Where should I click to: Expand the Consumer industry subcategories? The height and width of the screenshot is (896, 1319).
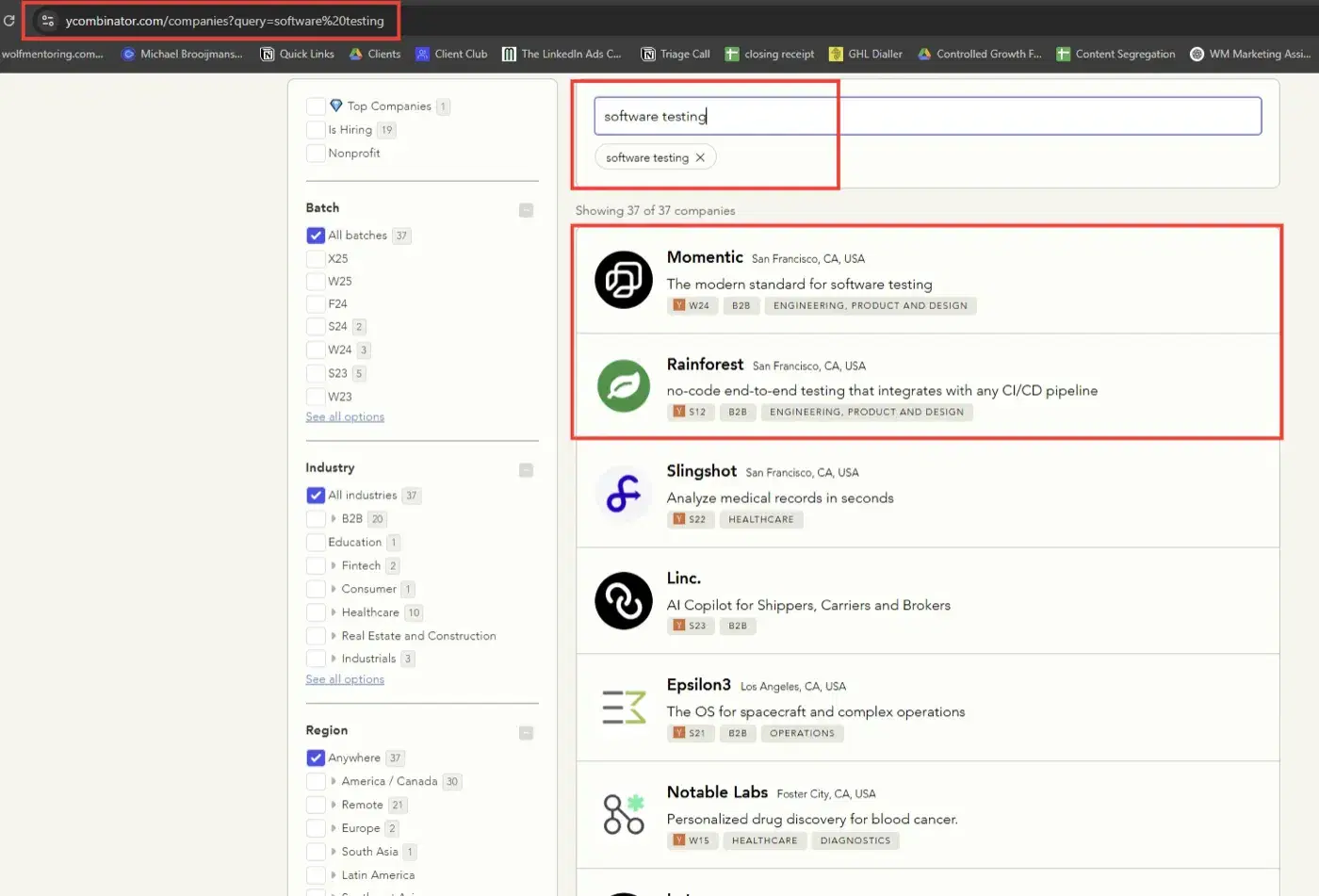[x=334, y=589]
